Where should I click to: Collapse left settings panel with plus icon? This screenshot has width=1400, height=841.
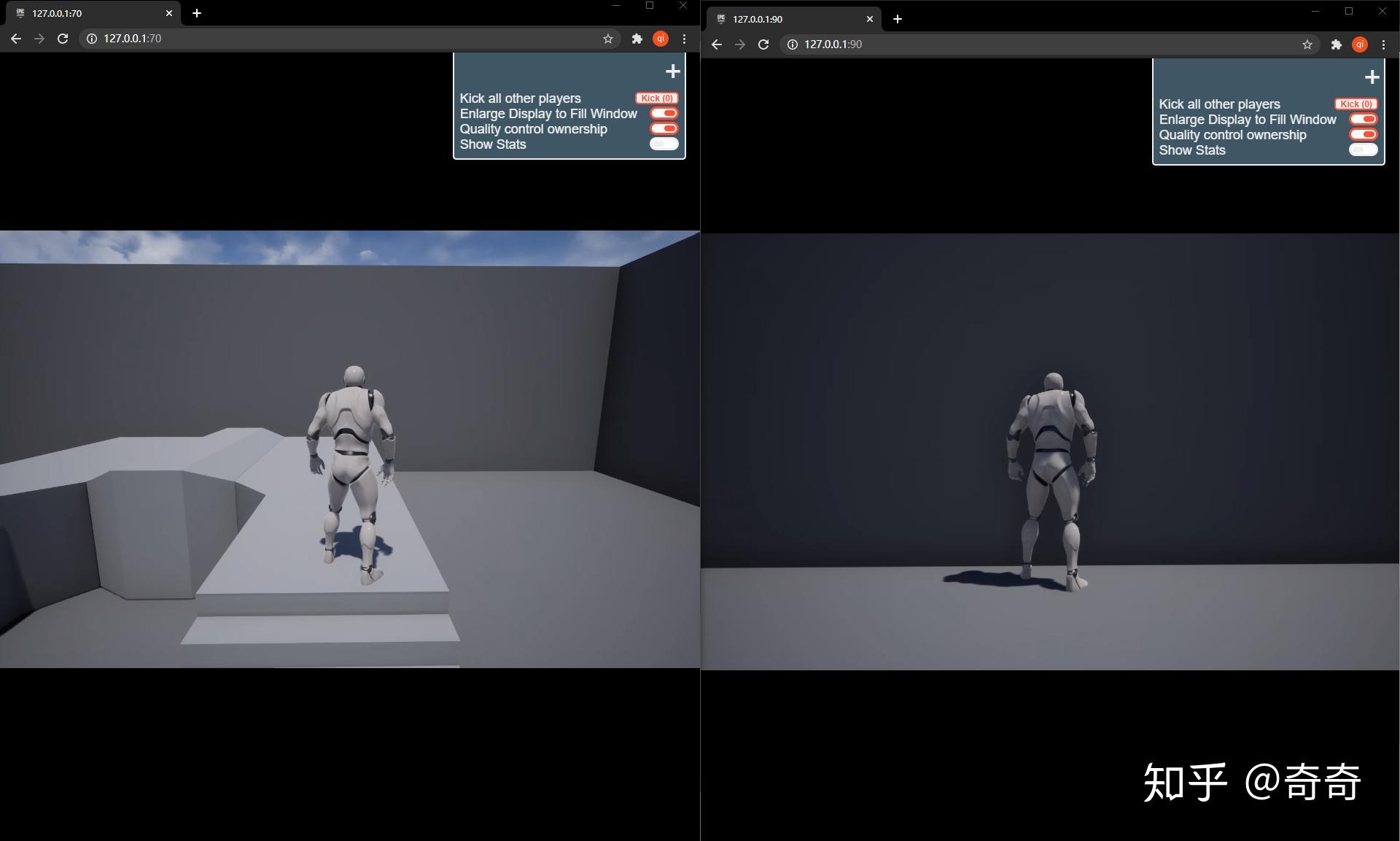click(672, 71)
